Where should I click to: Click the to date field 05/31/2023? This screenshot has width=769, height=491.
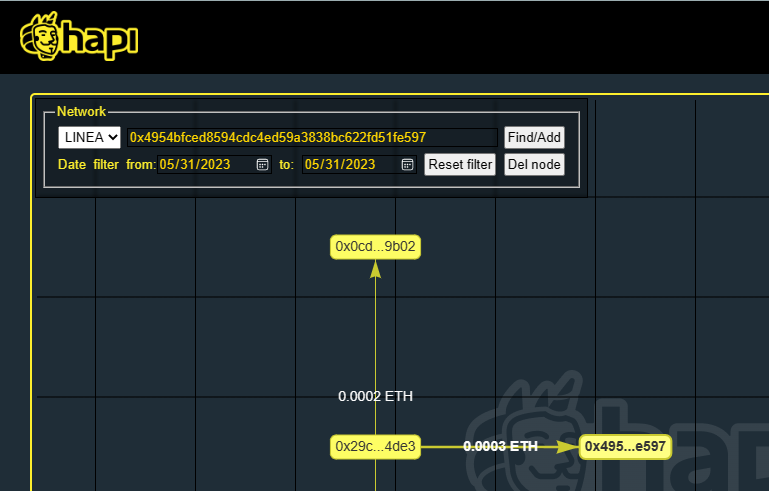click(359, 164)
